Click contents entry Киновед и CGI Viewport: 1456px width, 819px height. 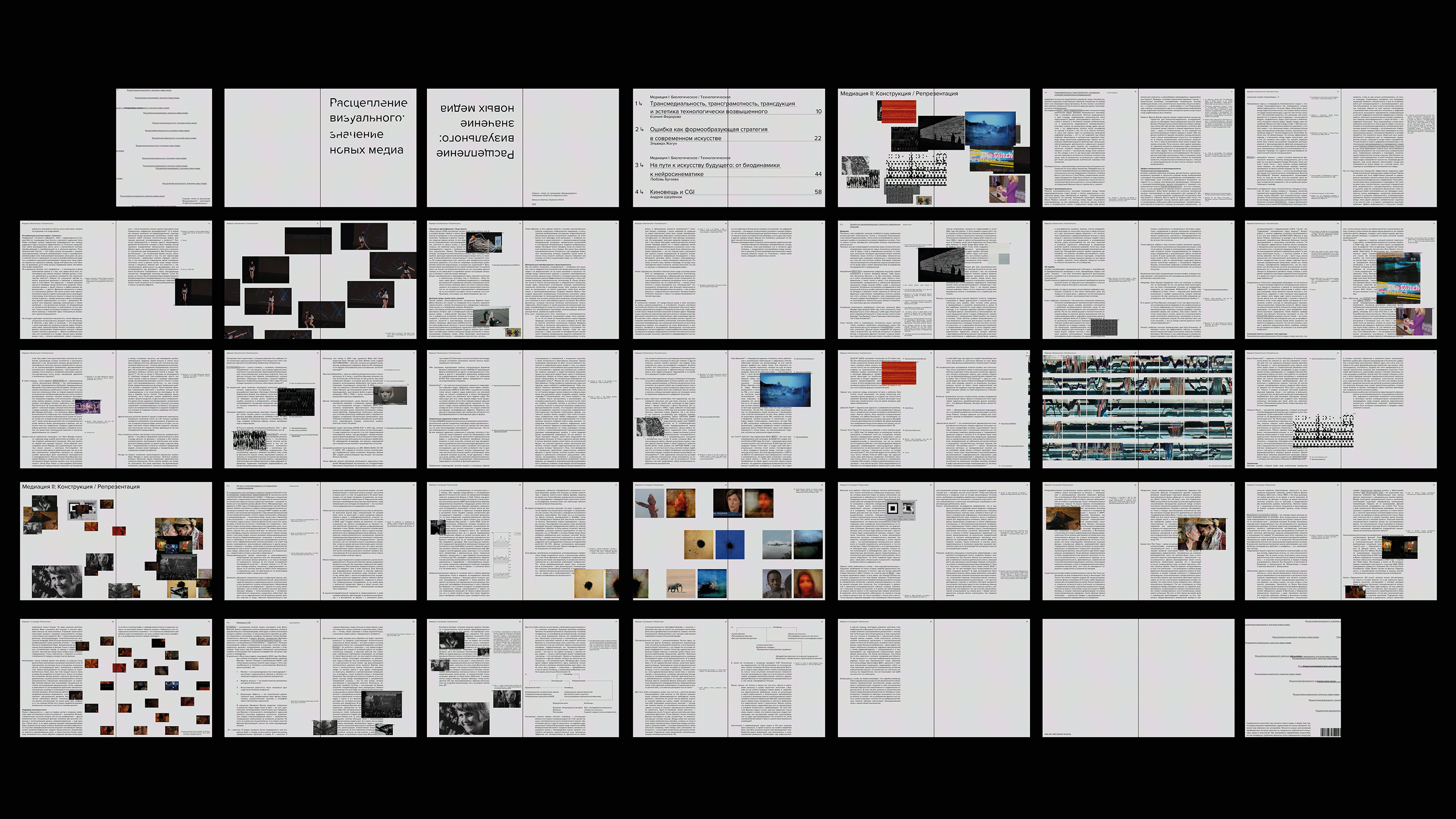(x=672, y=192)
